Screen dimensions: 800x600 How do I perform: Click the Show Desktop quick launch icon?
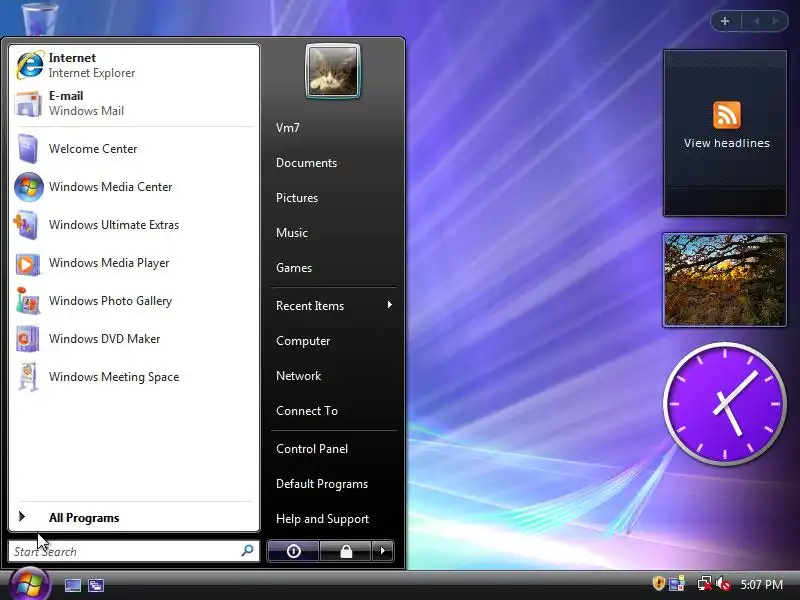pos(72,585)
